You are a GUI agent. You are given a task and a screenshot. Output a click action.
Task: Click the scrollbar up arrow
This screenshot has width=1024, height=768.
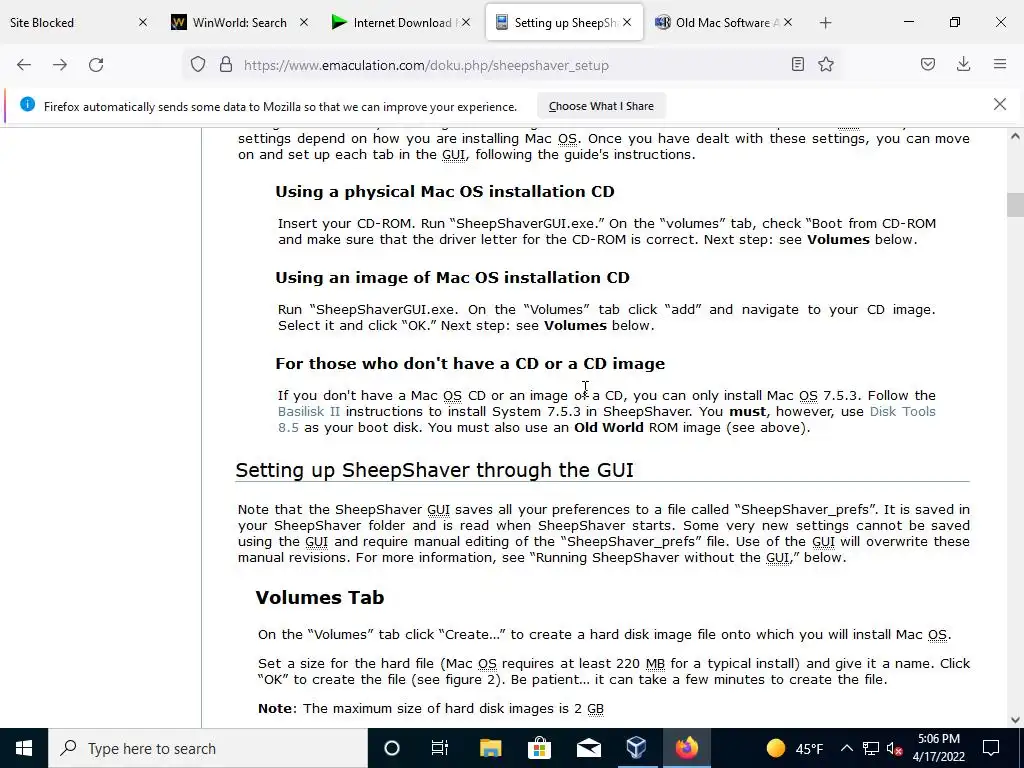(x=1015, y=136)
